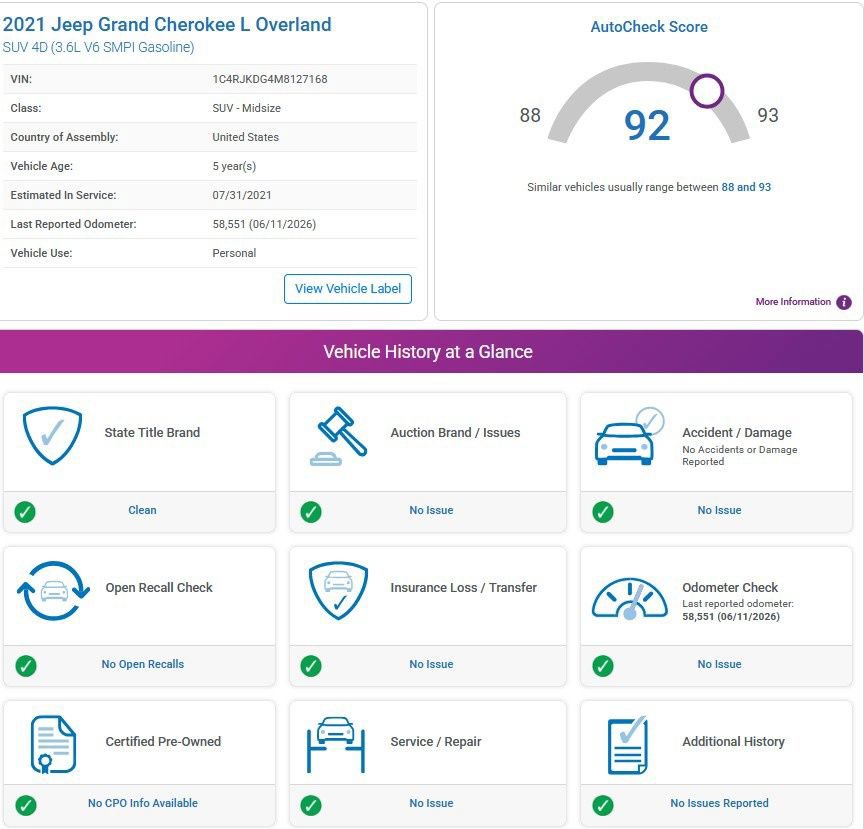Screen dimensions: 864x829
Task: Open the View Vehicle Label button
Action: pos(348,289)
